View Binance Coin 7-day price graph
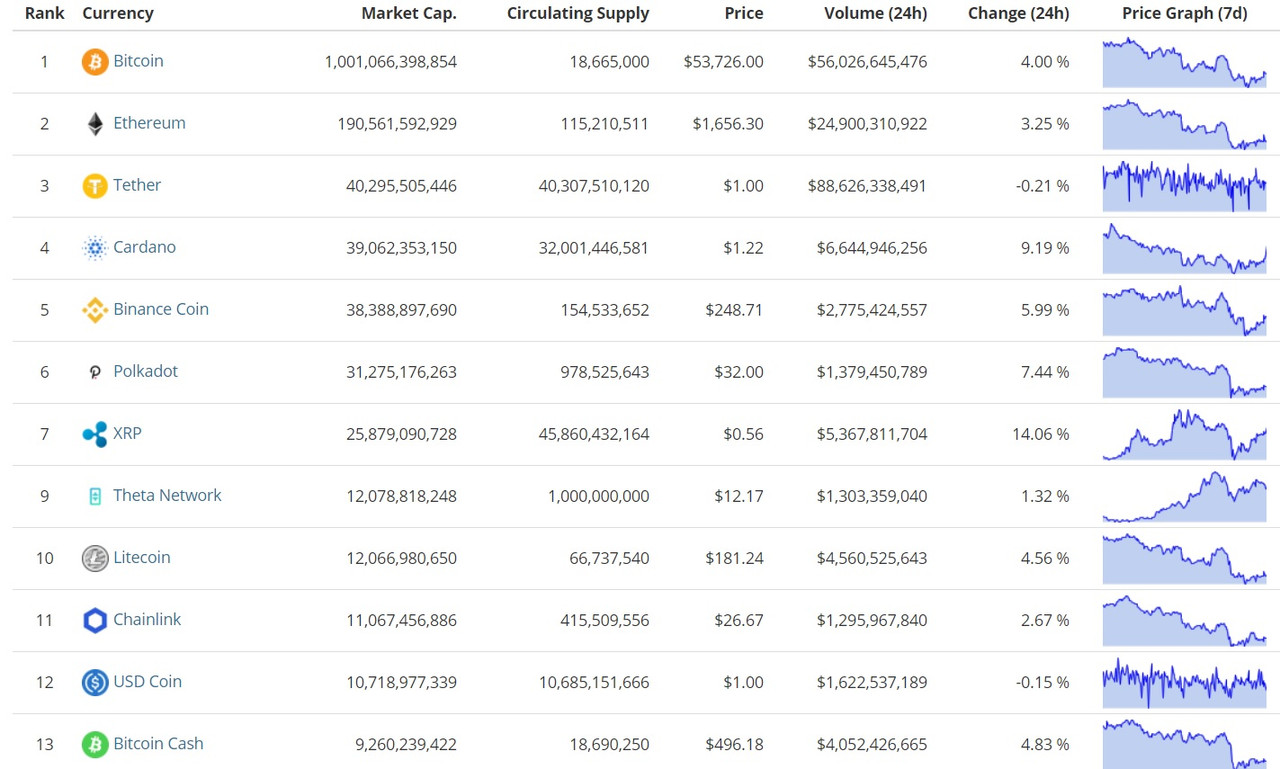 click(x=1185, y=310)
